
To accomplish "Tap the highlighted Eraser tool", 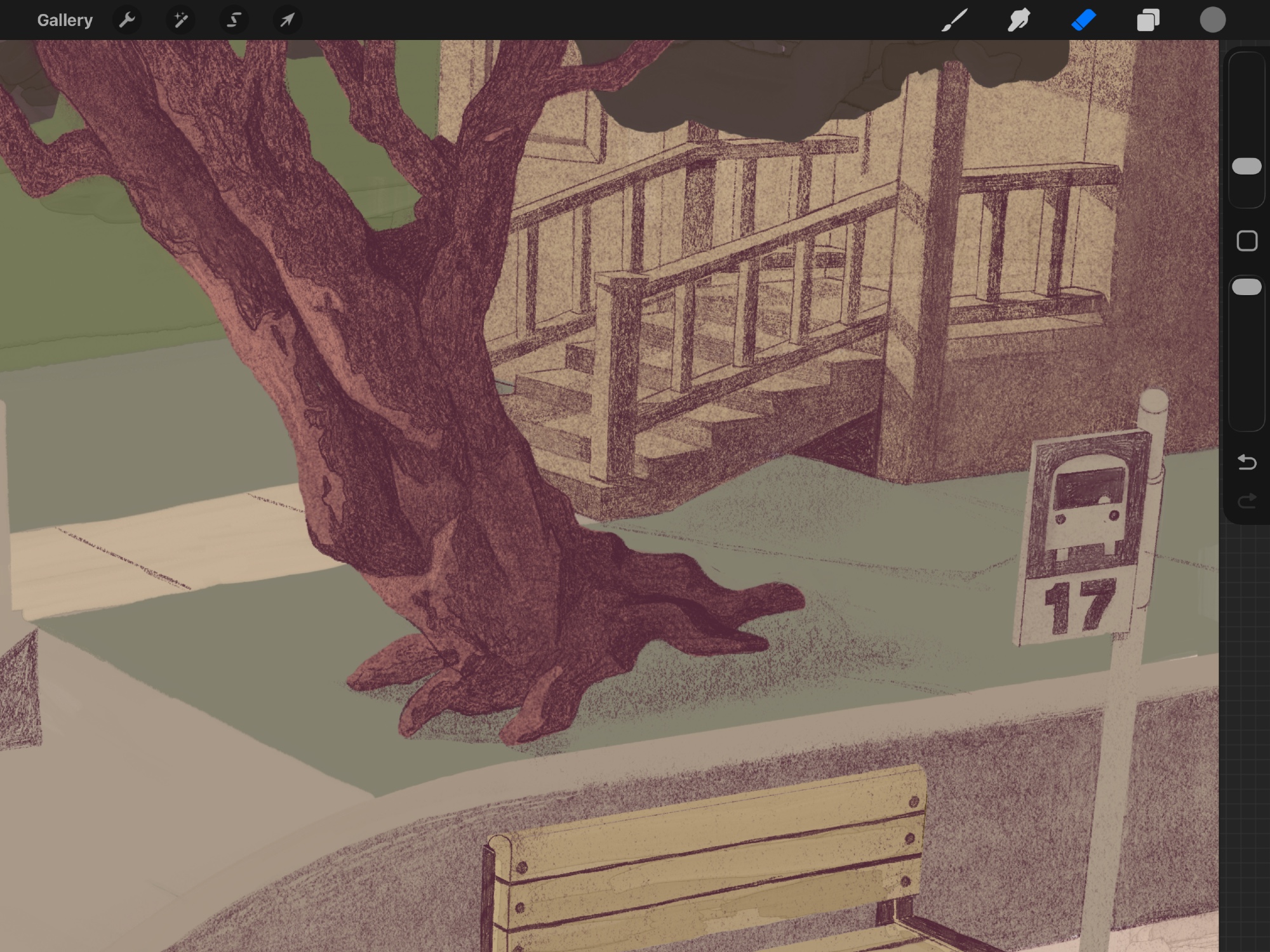I will click(1084, 20).
